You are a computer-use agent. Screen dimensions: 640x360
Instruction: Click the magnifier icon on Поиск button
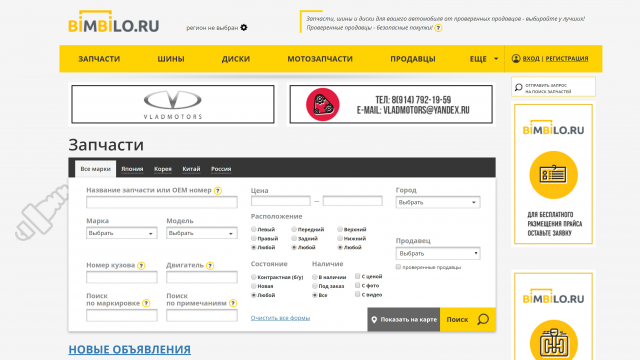(483, 319)
